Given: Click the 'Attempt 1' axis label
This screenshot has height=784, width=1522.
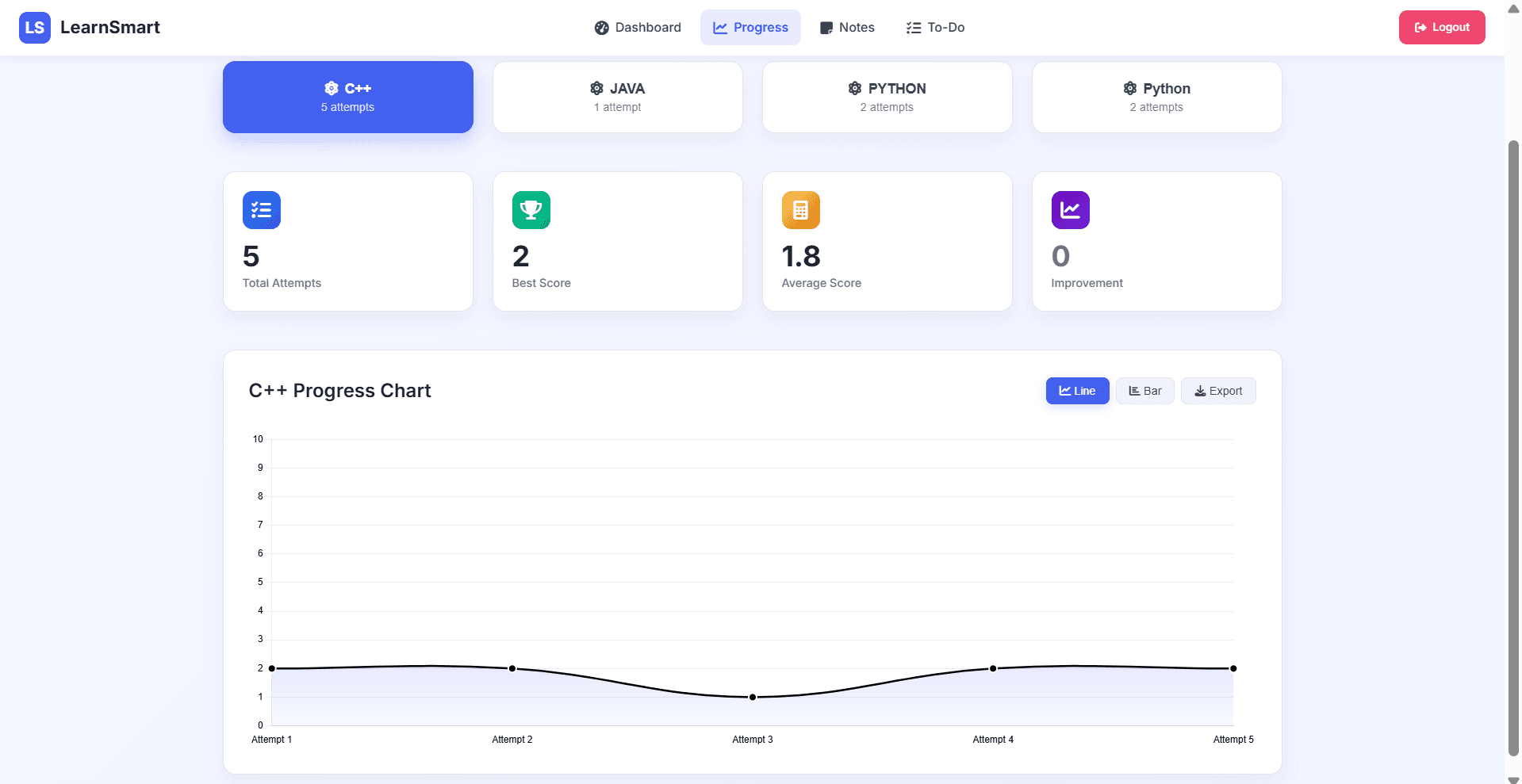Looking at the screenshot, I should click(x=272, y=740).
